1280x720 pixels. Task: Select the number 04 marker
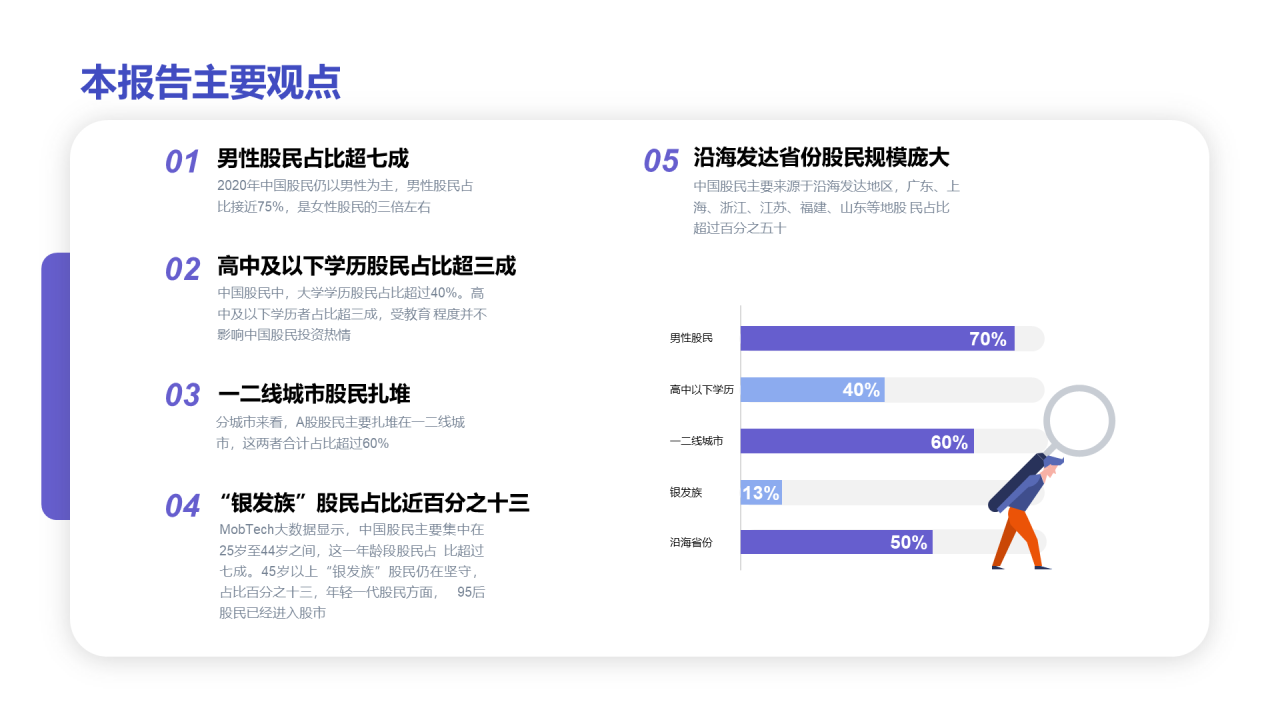click(x=183, y=506)
